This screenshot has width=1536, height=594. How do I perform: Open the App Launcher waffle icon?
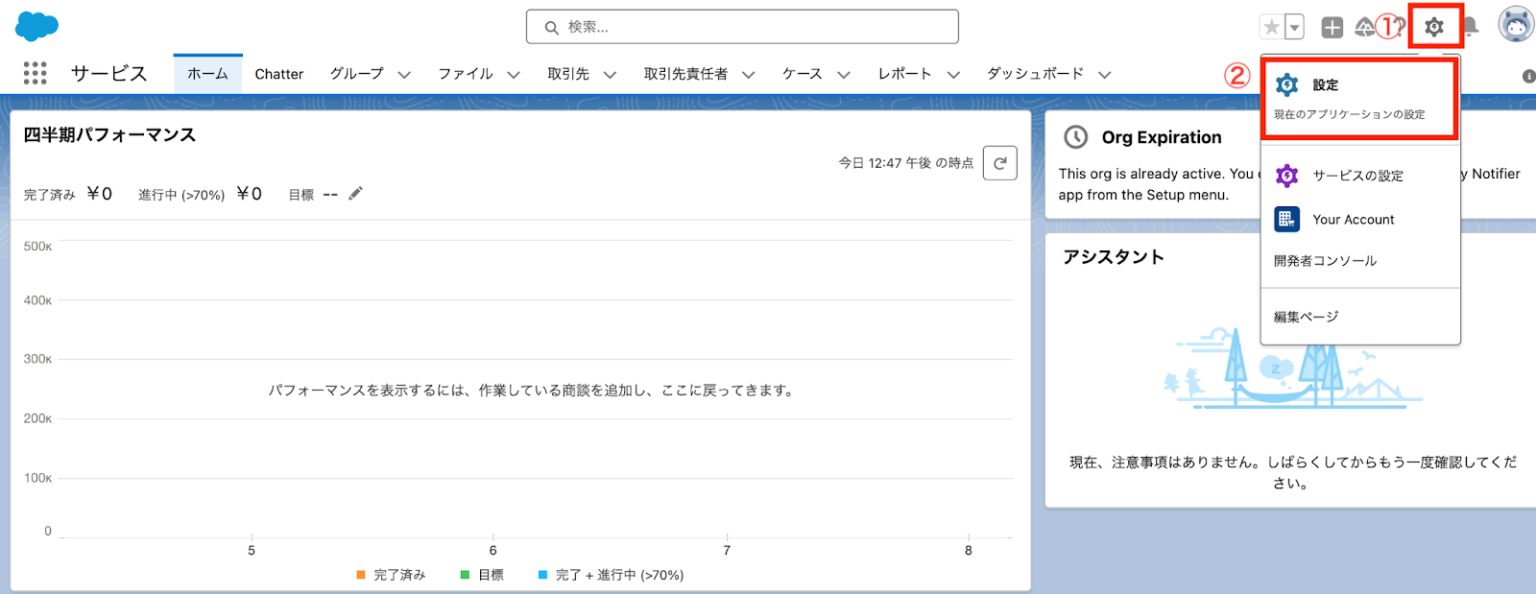tap(35, 73)
